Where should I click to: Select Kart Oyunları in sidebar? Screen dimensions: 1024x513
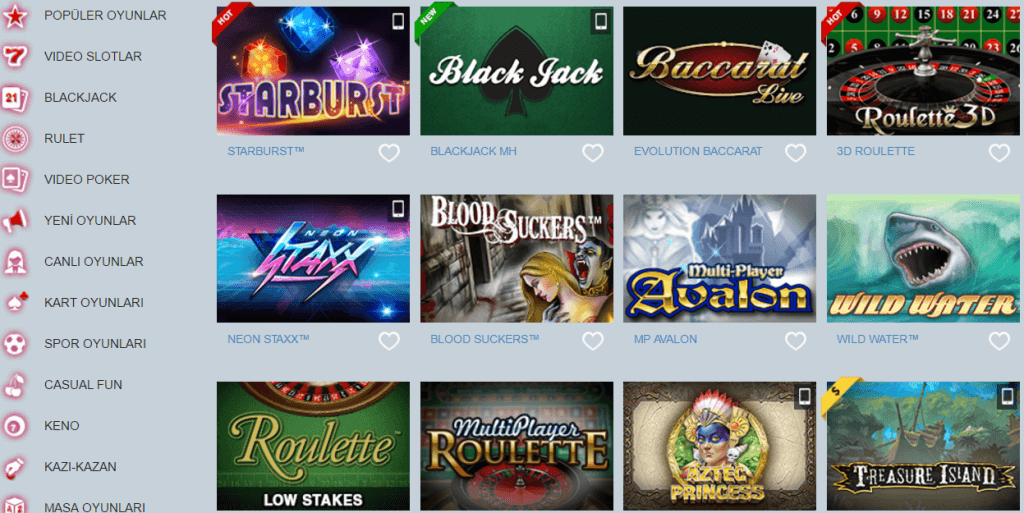[94, 303]
